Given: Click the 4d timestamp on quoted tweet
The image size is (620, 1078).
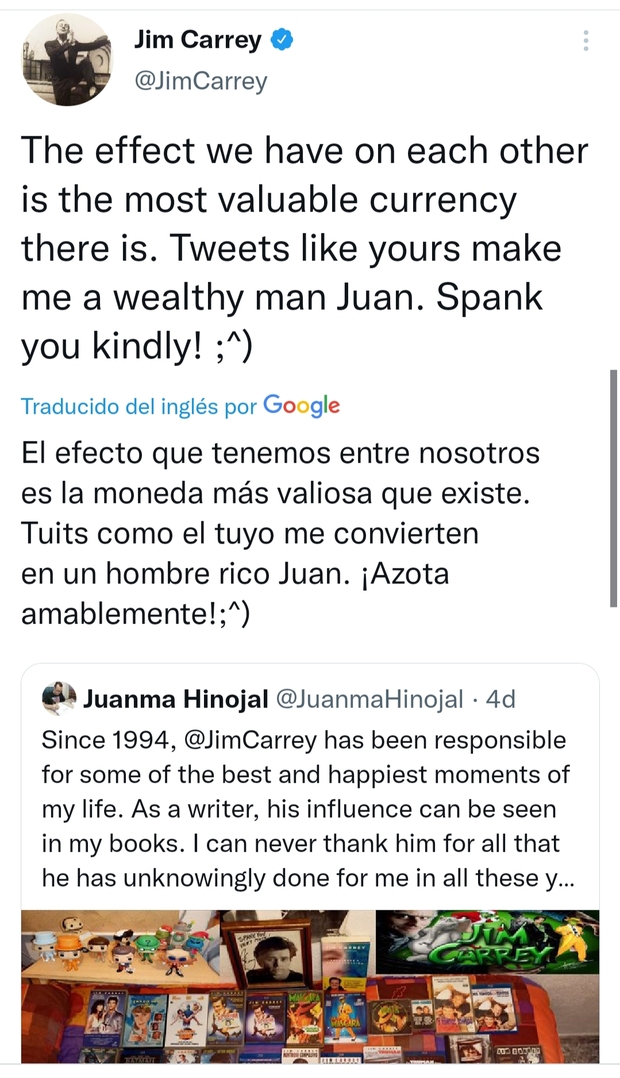Looking at the screenshot, I should pos(500,699).
